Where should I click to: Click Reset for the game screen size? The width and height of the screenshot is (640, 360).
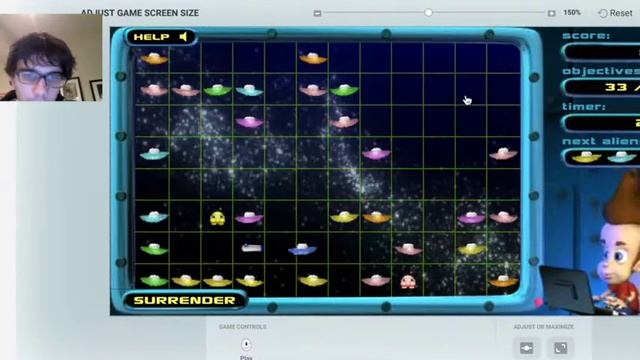616,13
